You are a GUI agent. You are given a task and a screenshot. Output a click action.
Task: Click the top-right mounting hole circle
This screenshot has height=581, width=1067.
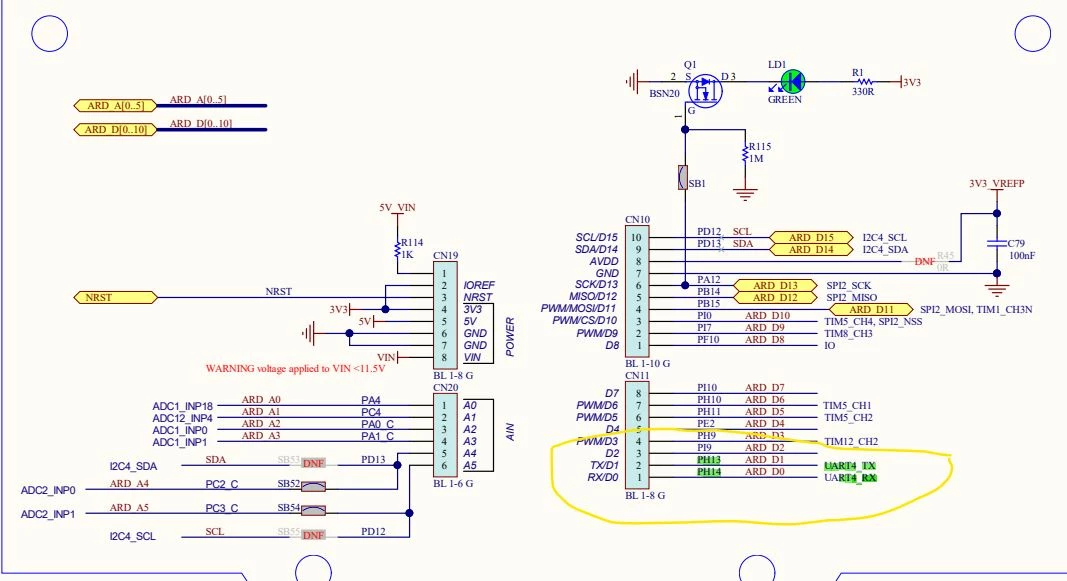1032,33
